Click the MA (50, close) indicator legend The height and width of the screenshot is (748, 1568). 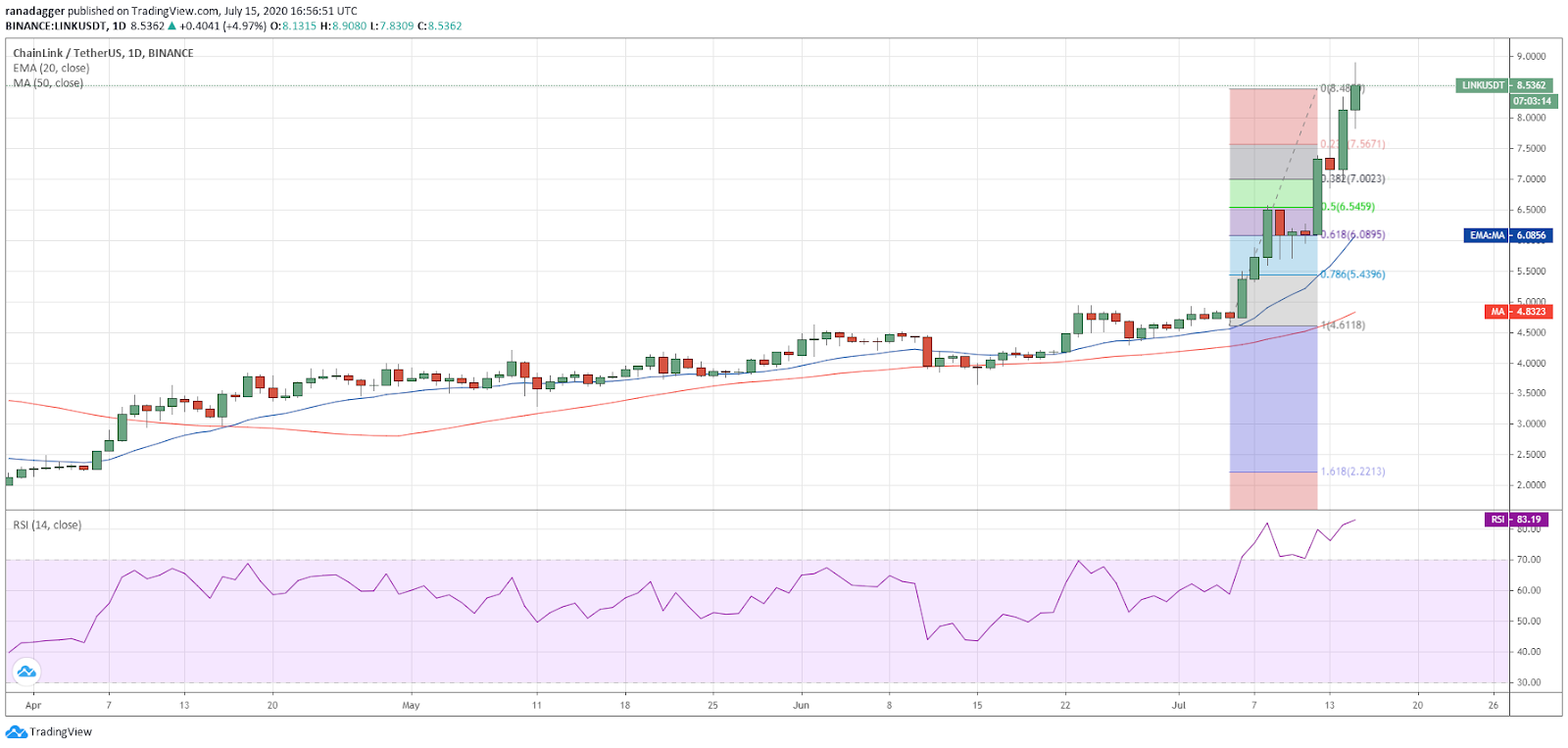[48, 83]
